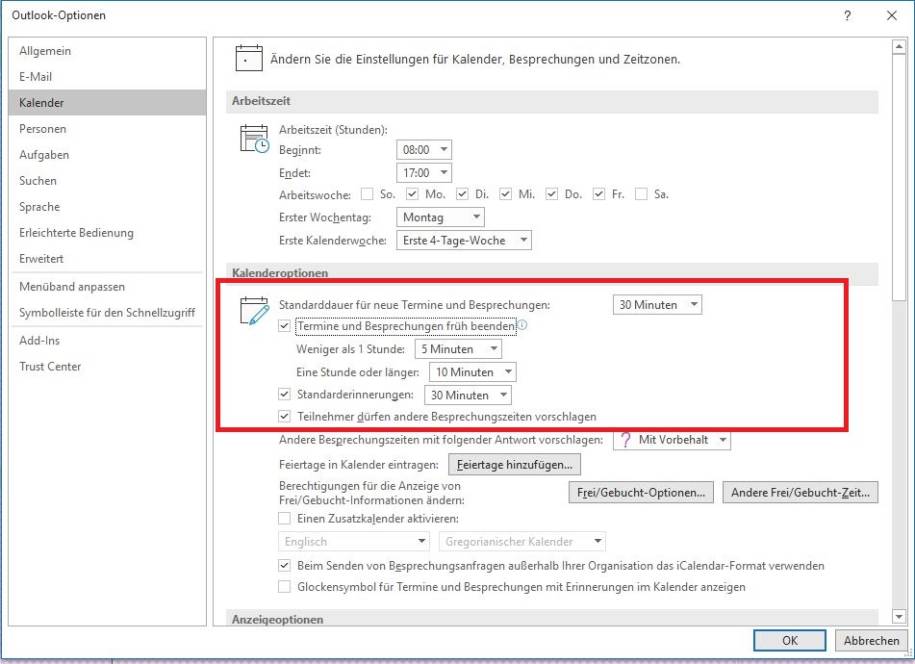Uncheck the Mi. workweek checkbox

505,194
